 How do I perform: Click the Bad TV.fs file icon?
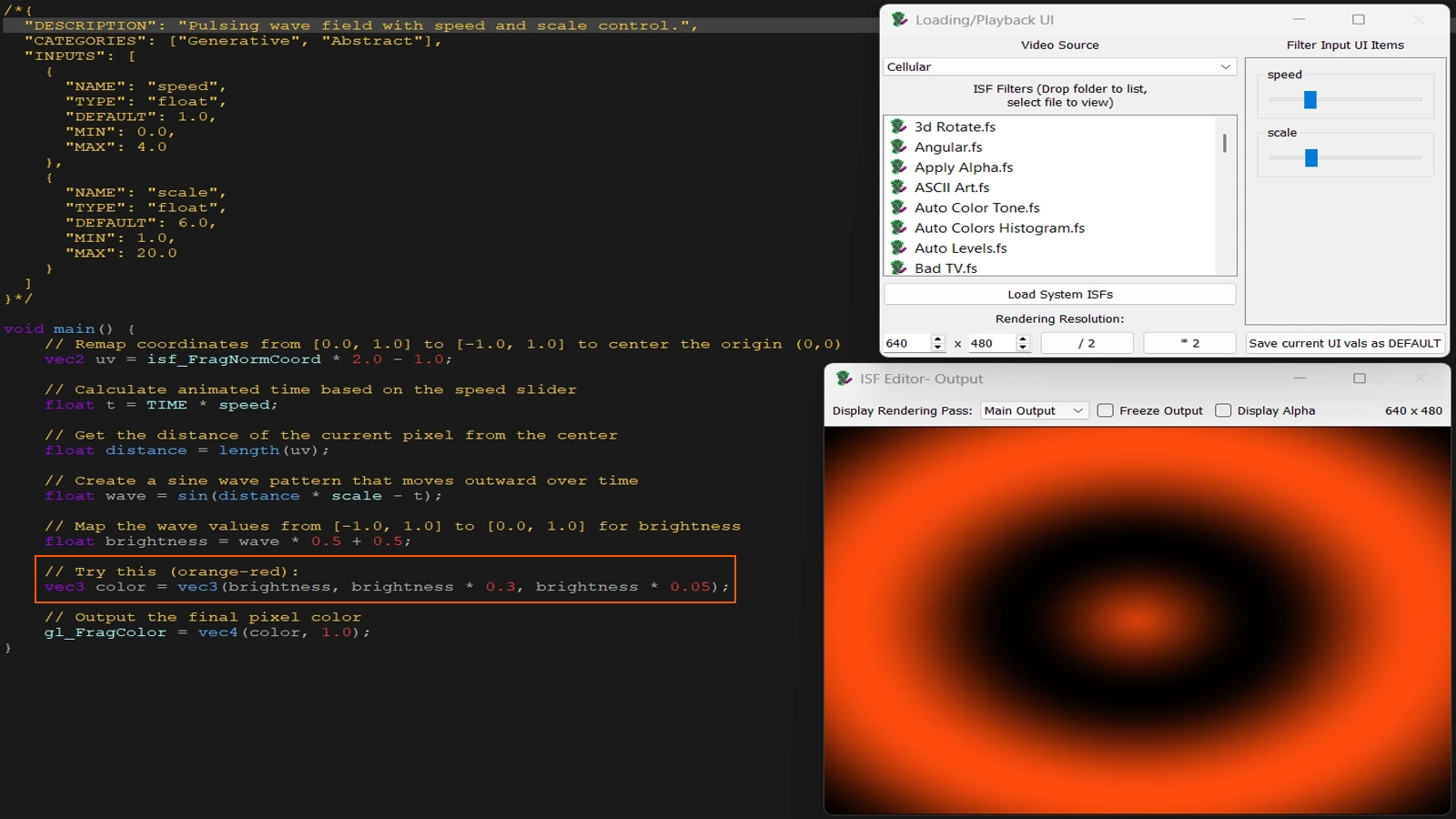899,268
